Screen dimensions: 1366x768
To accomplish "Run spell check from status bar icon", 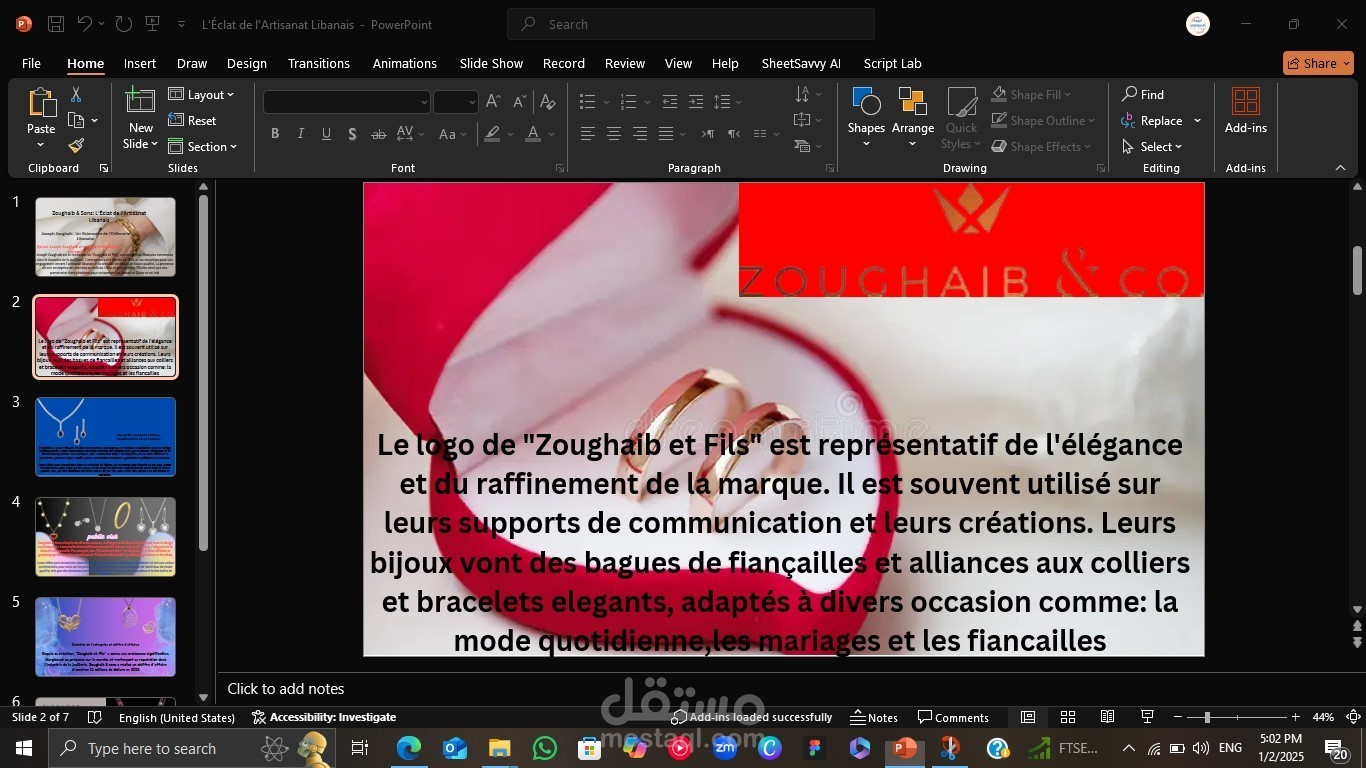I will click(x=95, y=717).
